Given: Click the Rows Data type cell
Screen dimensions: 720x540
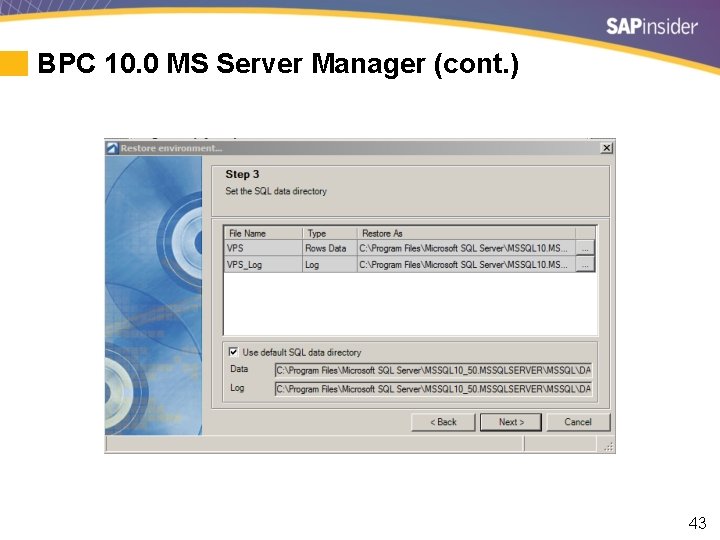Looking at the screenshot, I should [329, 248].
